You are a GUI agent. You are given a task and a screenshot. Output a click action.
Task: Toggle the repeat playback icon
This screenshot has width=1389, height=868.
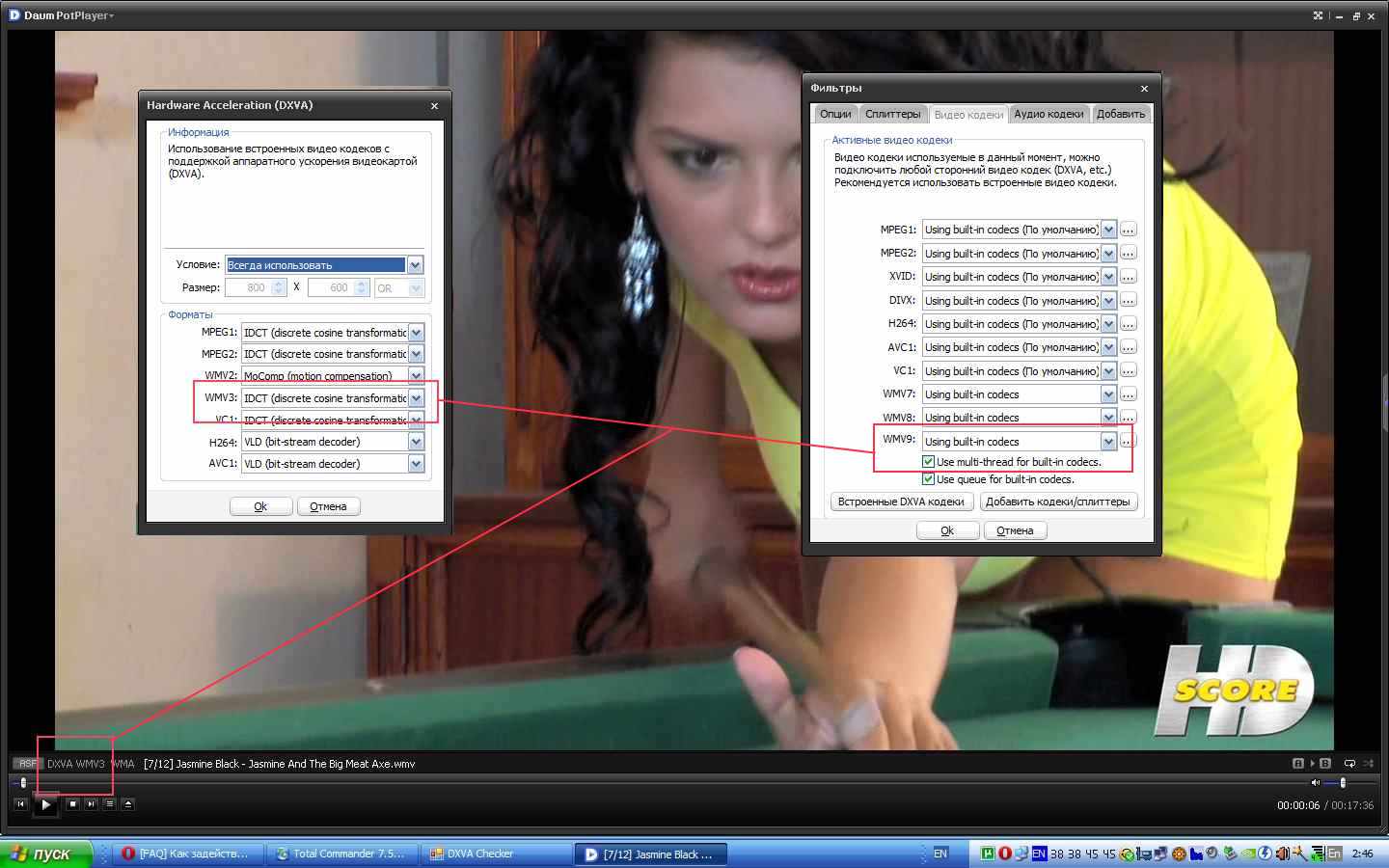click(x=1349, y=763)
